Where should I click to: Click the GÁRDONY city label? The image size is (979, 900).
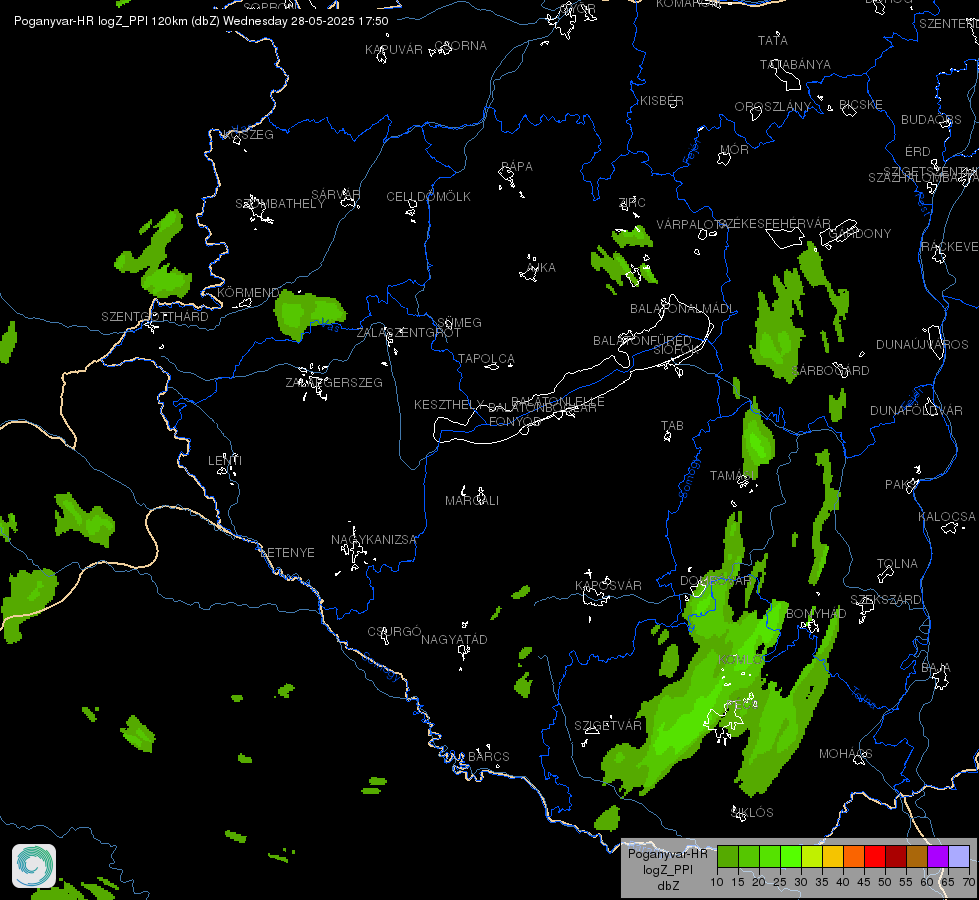[x=859, y=234]
